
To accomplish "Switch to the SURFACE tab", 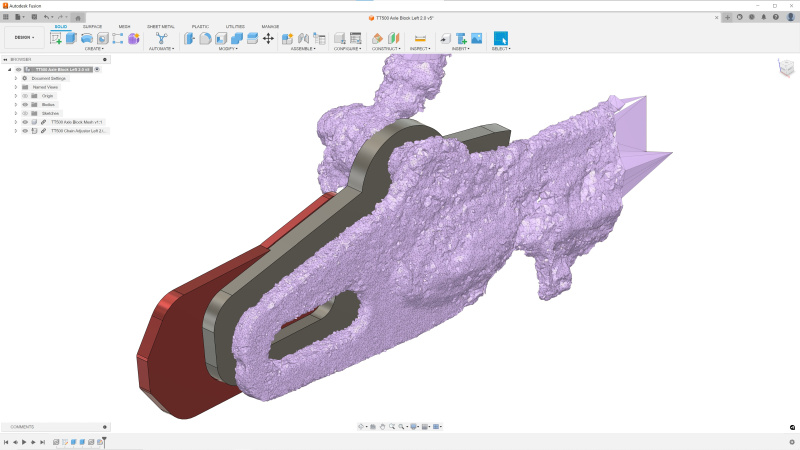I will pyautogui.click(x=92, y=26).
